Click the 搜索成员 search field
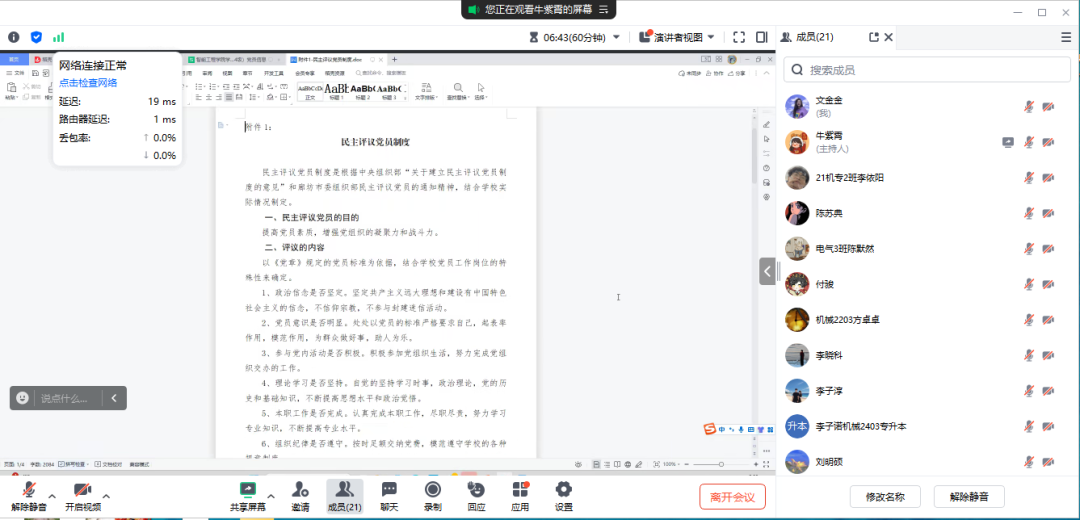The width and height of the screenshot is (1080, 520). coord(925,70)
